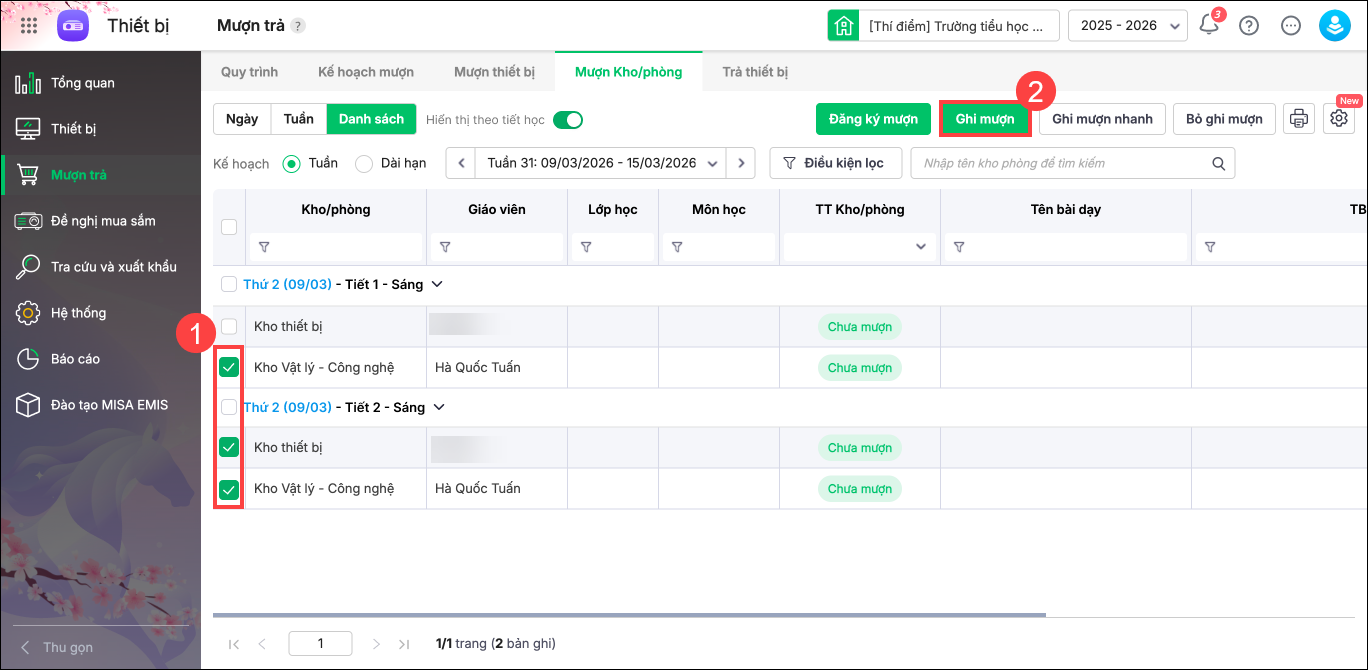
Task: Go to previous week arrow
Action: point(461,163)
